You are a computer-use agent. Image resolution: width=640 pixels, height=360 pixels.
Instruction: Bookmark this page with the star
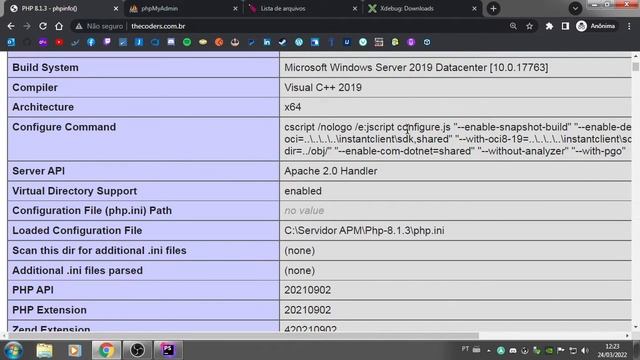pos(529,26)
